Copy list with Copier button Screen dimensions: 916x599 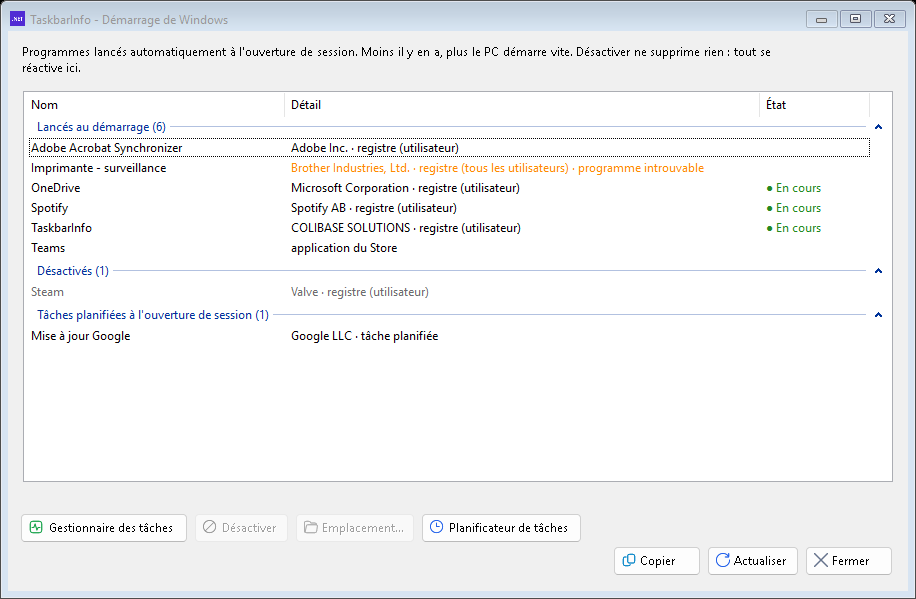coord(657,560)
